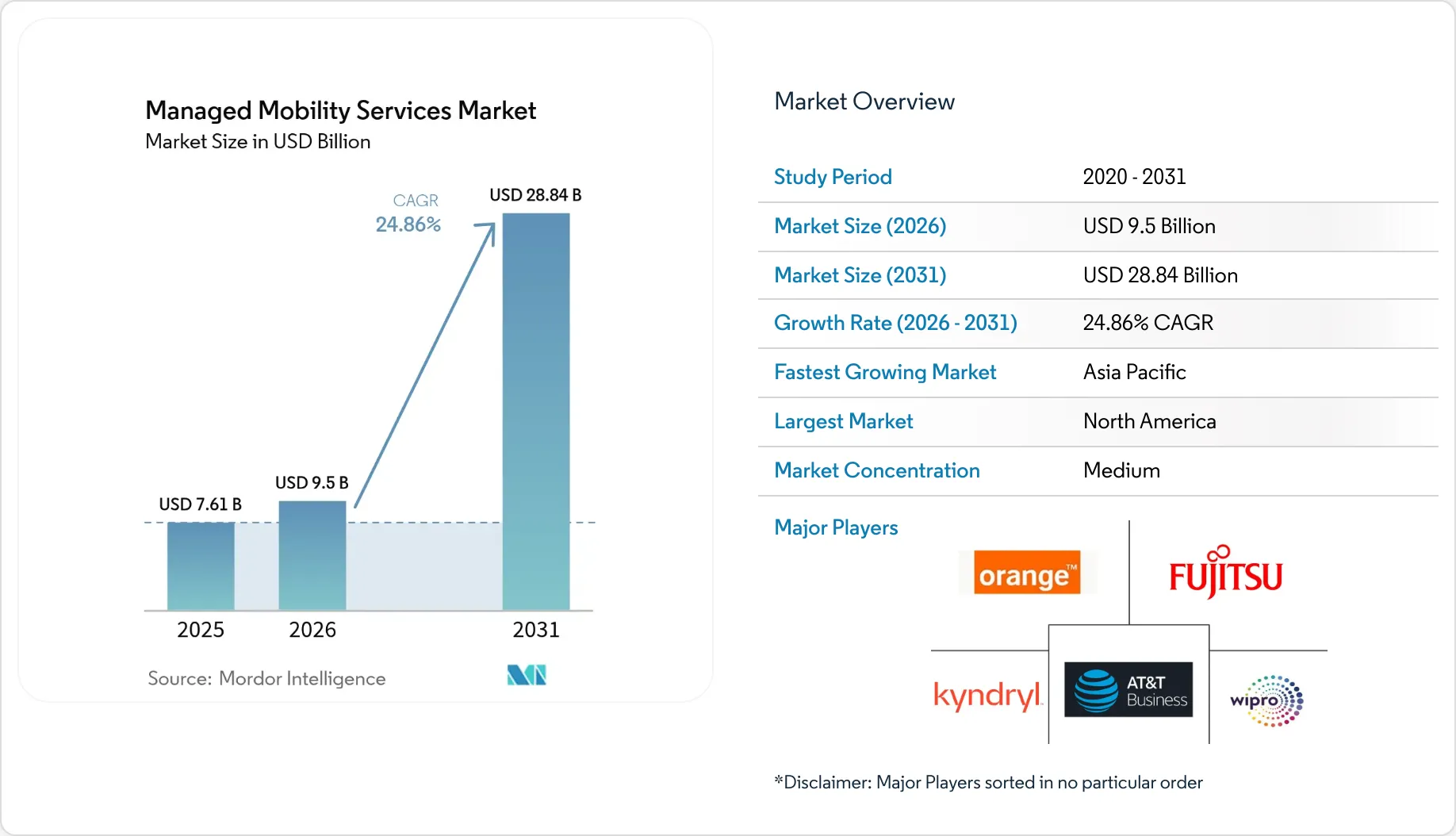The image size is (1456, 836).
Task: Click the 'Market Concentration' label
Action: click(877, 470)
